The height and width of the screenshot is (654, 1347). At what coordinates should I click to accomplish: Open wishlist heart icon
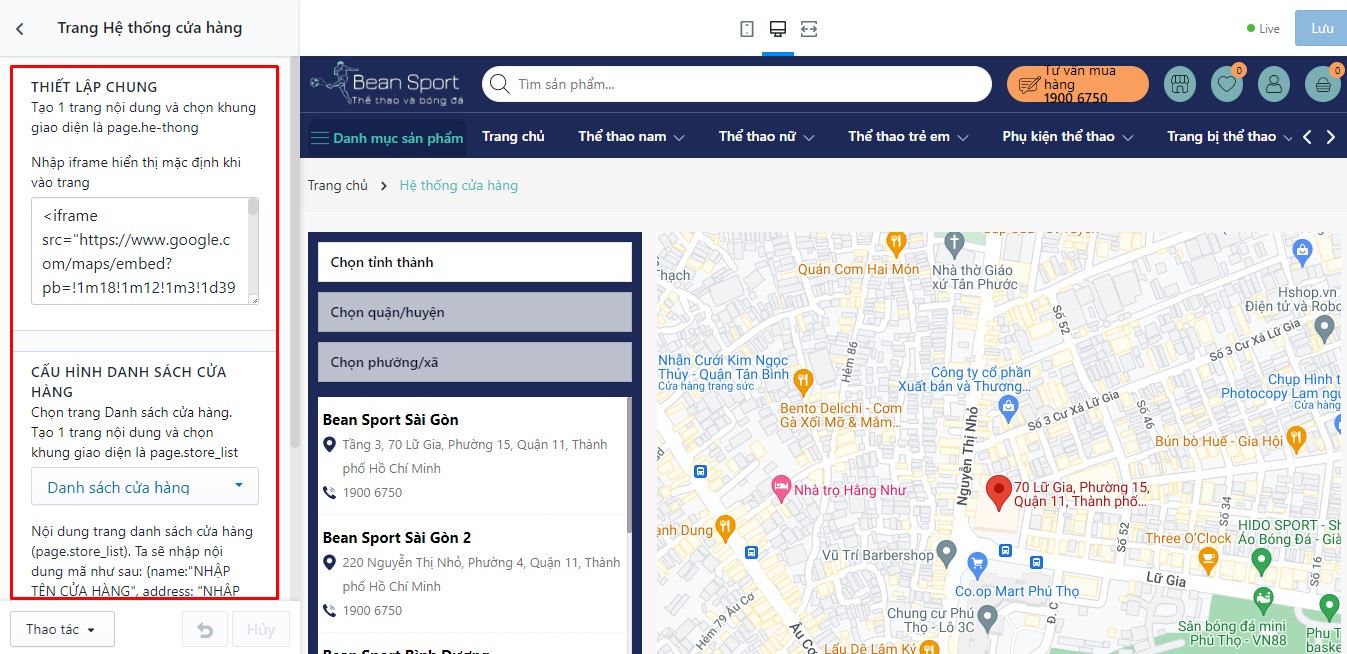pyautogui.click(x=1226, y=84)
